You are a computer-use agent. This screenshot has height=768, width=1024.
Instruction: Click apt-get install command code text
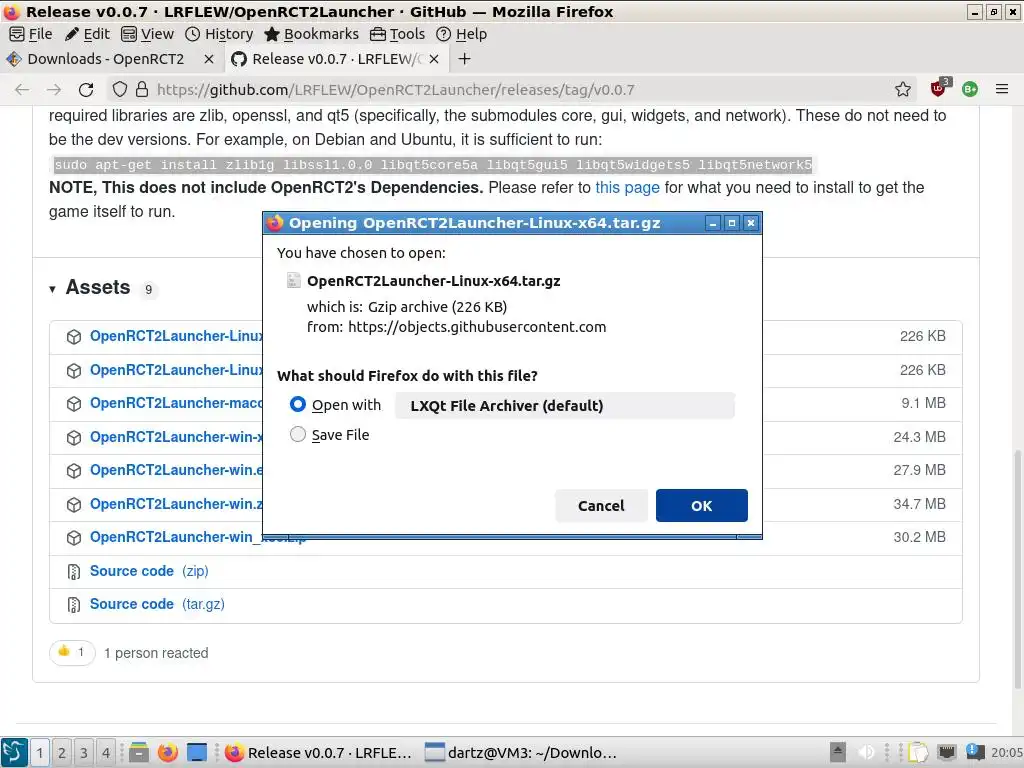click(x=433, y=165)
